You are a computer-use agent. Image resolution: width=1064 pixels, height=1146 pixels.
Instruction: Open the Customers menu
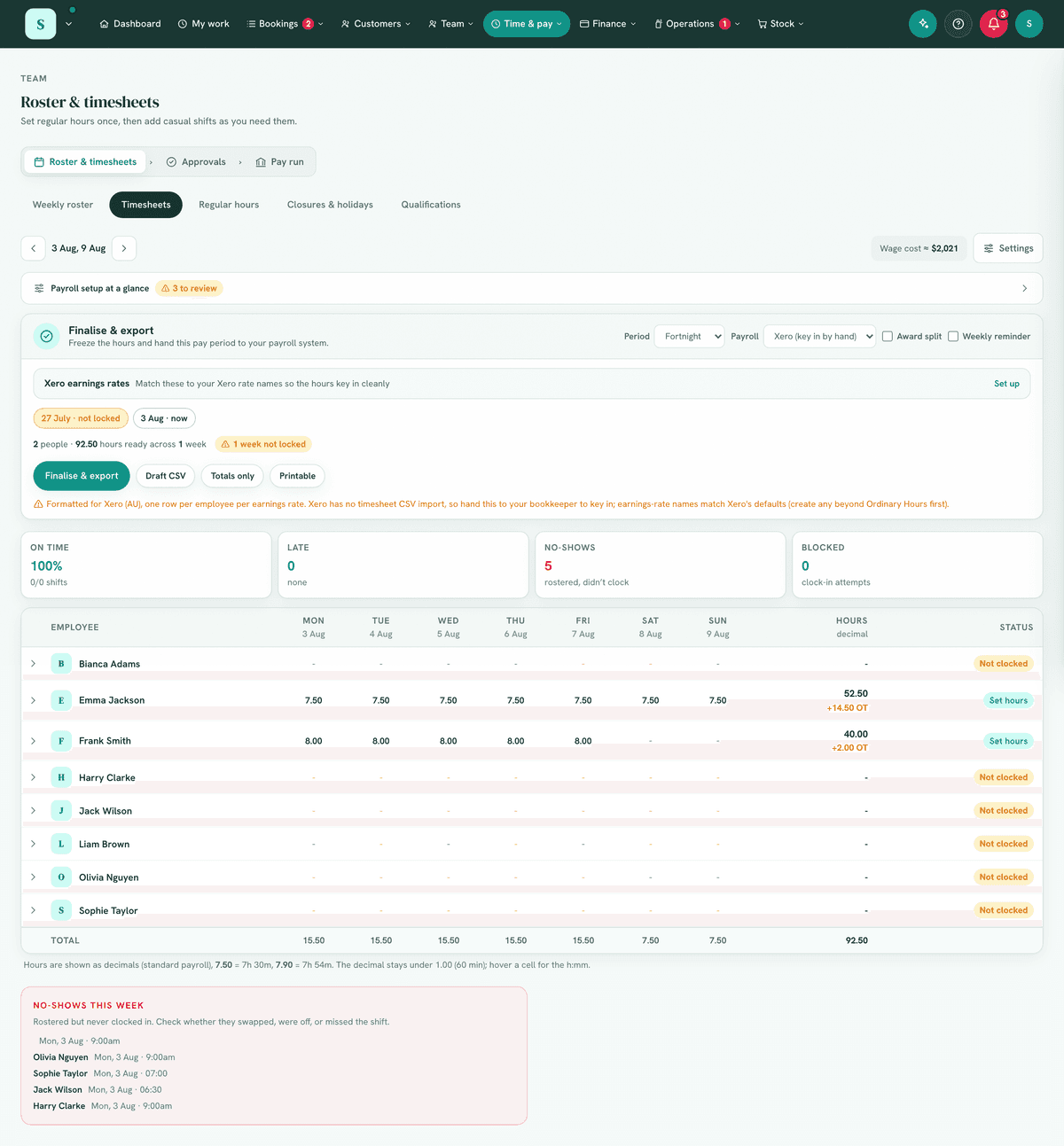point(376,24)
